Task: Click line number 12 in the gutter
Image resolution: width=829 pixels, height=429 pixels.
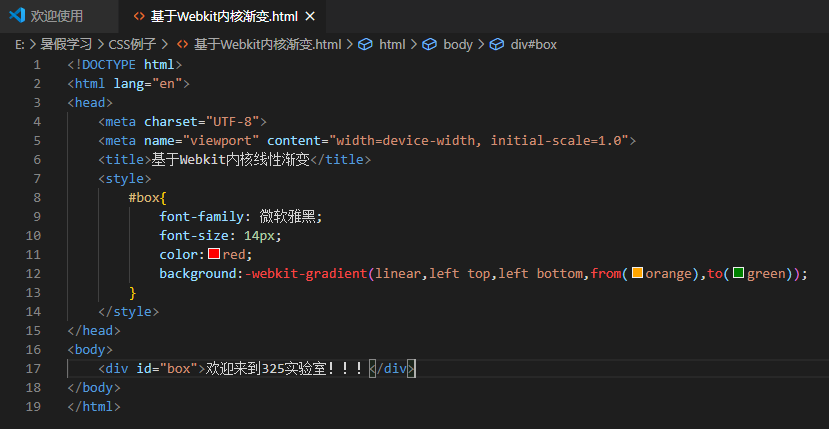Action: click(x=33, y=273)
